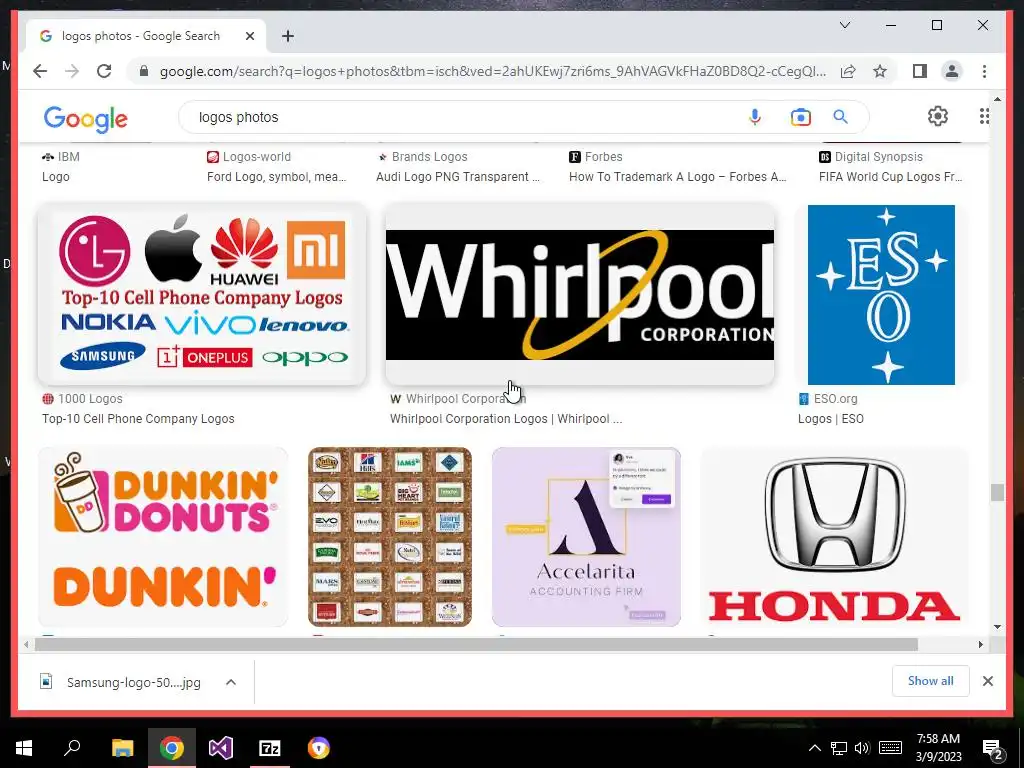Open the Whirlpool Corporation logo image
This screenshot has width=1024, height=768.
(580, 294)
